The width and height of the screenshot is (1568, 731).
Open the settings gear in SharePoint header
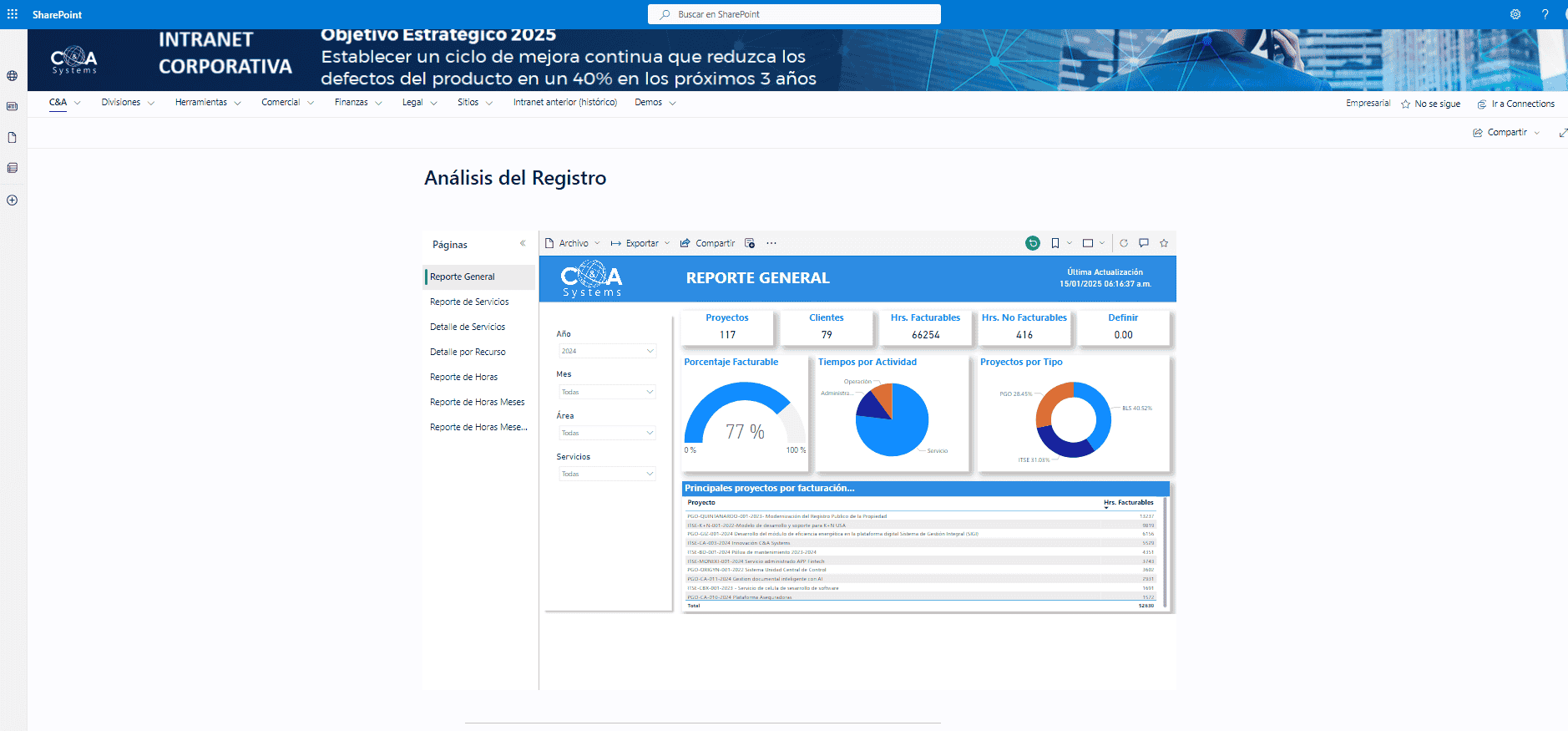coord(1515,14)
